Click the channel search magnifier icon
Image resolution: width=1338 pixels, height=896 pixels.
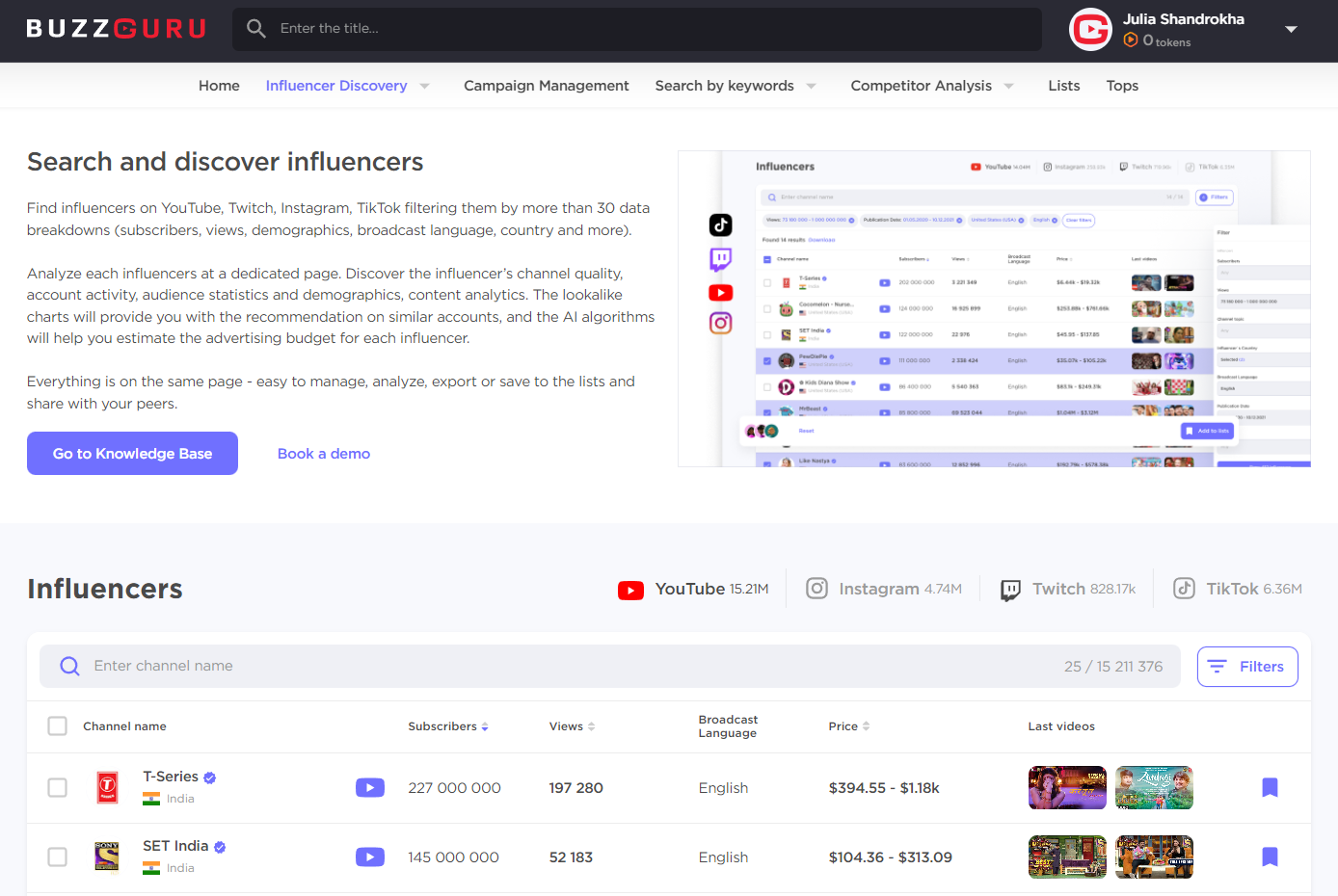(69, 666)
